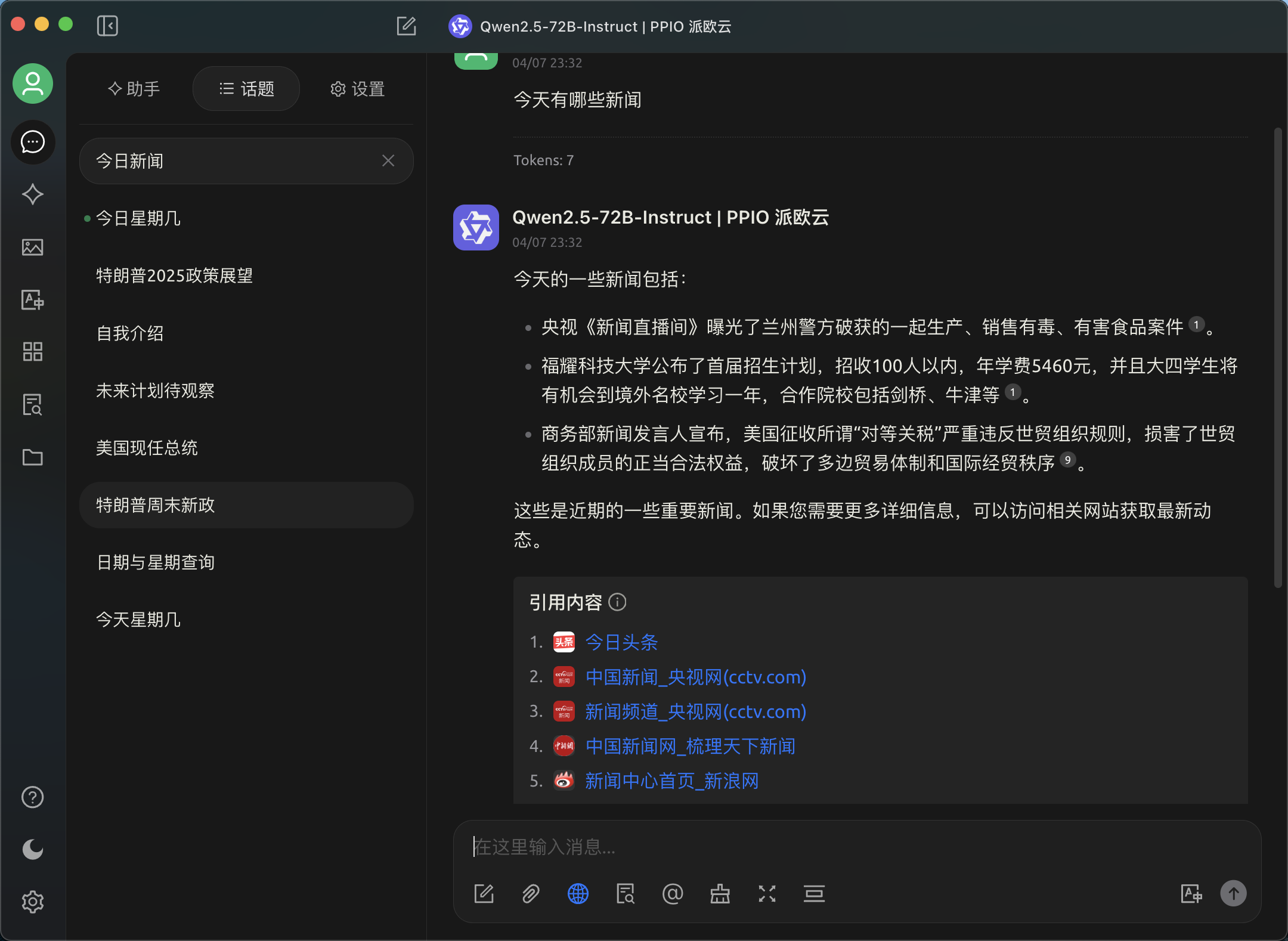The width and height of the screenshot is (1288, 941).
Task: Open the topic 未来计划待观察
Action: pos(246,391)
